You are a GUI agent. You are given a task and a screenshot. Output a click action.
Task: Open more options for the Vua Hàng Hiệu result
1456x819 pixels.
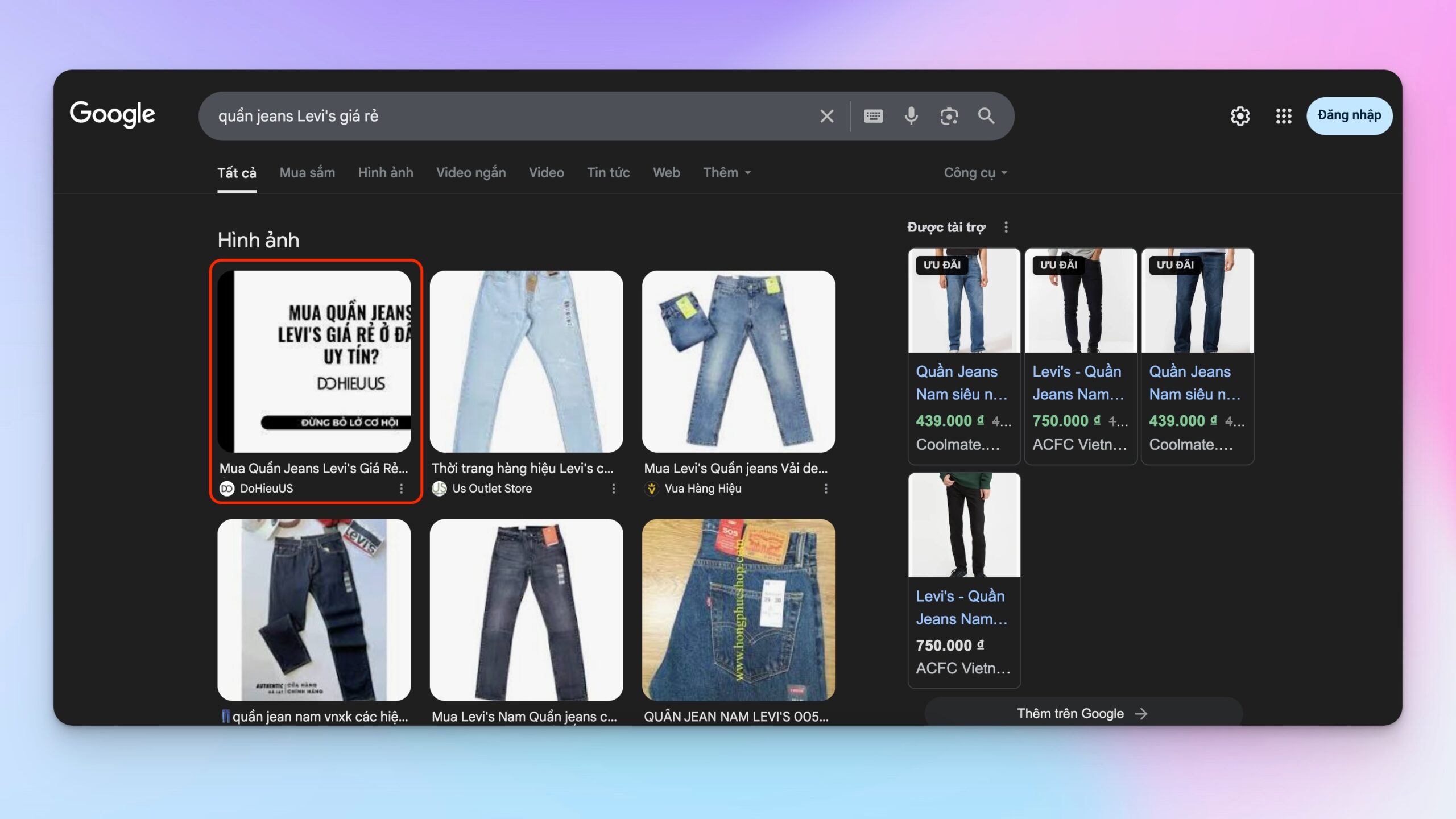826,489
